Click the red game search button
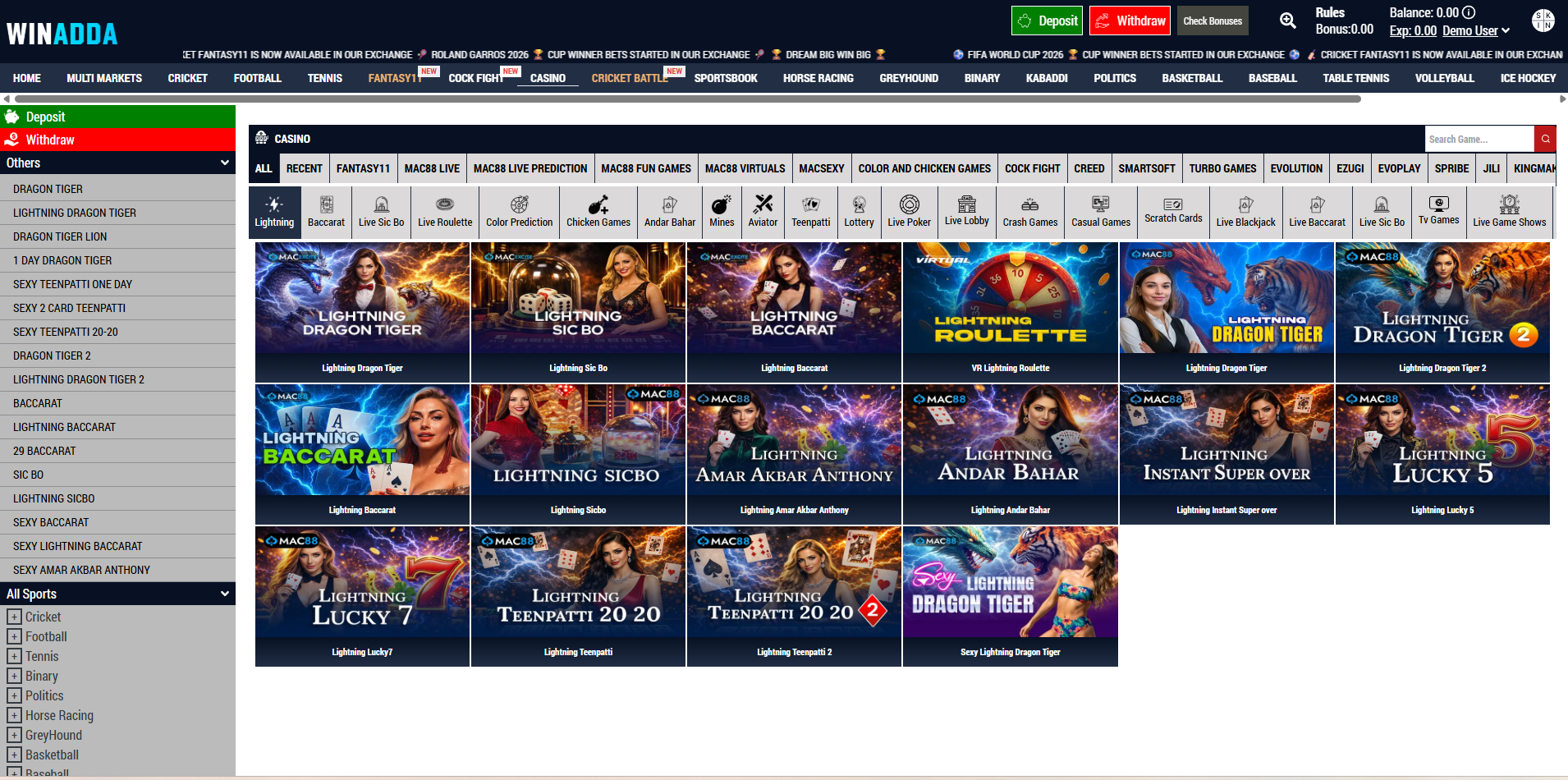Screen dimensions: 1568x780 1545,139
